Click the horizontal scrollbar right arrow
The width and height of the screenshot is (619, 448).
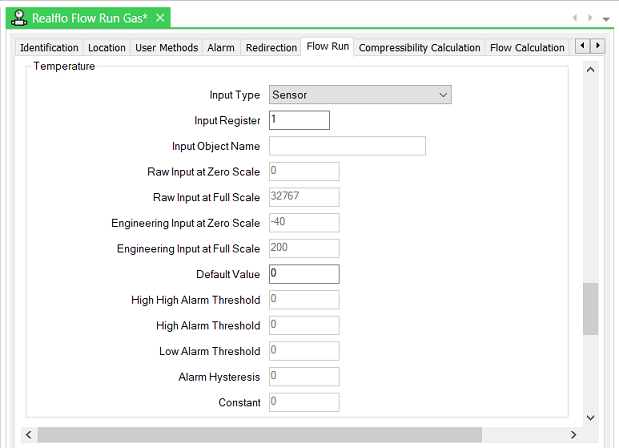pos(573,435)
